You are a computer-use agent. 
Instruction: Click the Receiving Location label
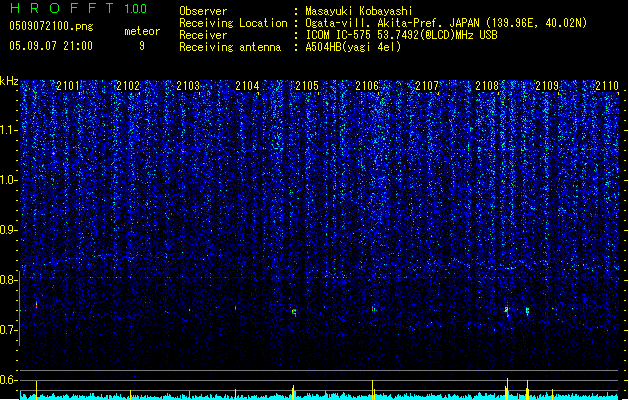[233, 23]
